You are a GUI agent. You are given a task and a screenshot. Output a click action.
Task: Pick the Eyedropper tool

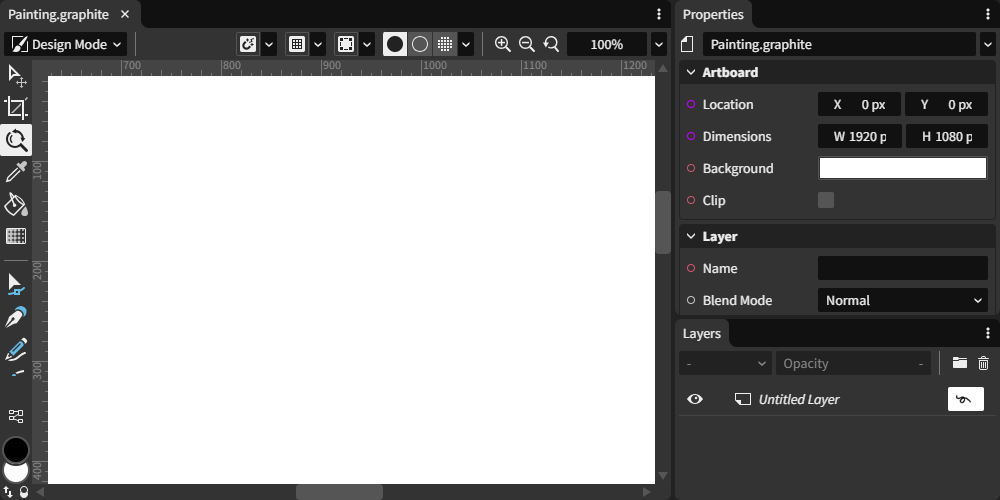pos(16,172)
